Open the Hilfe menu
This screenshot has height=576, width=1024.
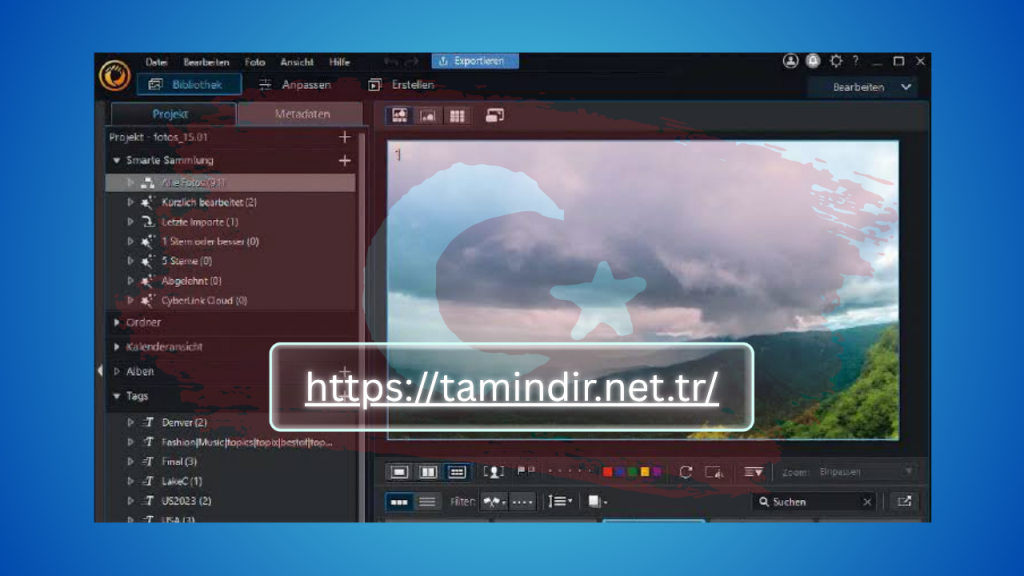pyautogui.click(x=340, y=62)
